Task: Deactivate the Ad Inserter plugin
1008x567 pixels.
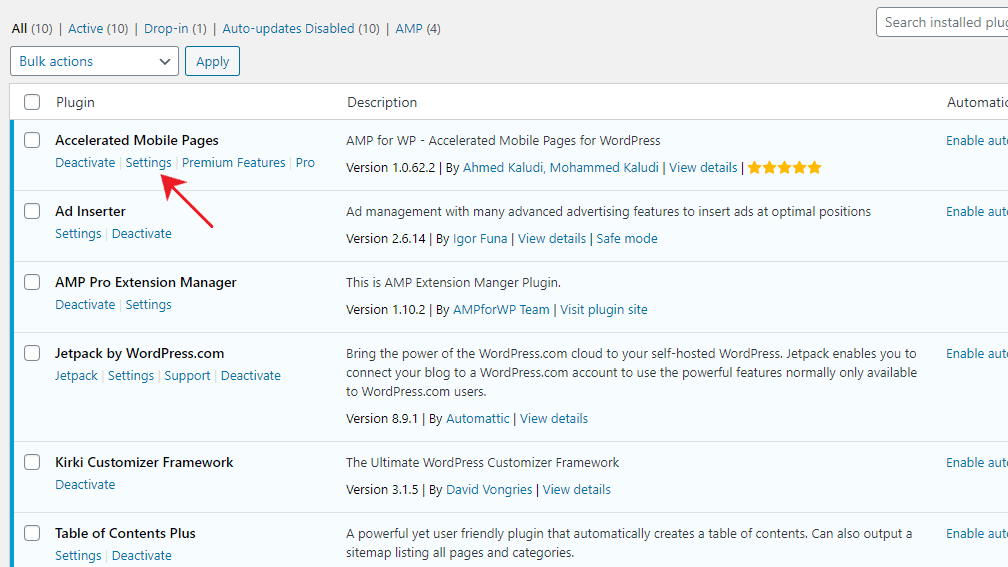Action: click(141, 233)
